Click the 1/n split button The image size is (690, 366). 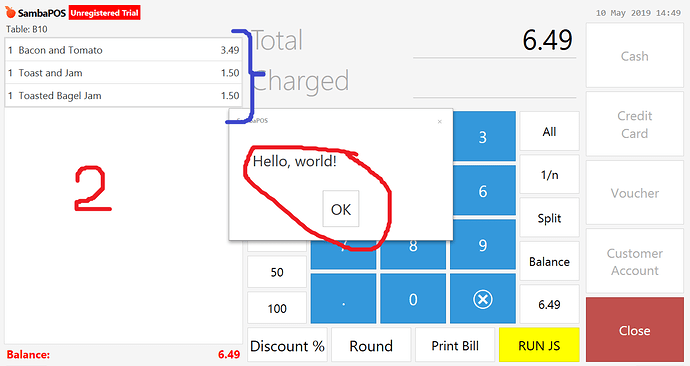click(549, 174)
